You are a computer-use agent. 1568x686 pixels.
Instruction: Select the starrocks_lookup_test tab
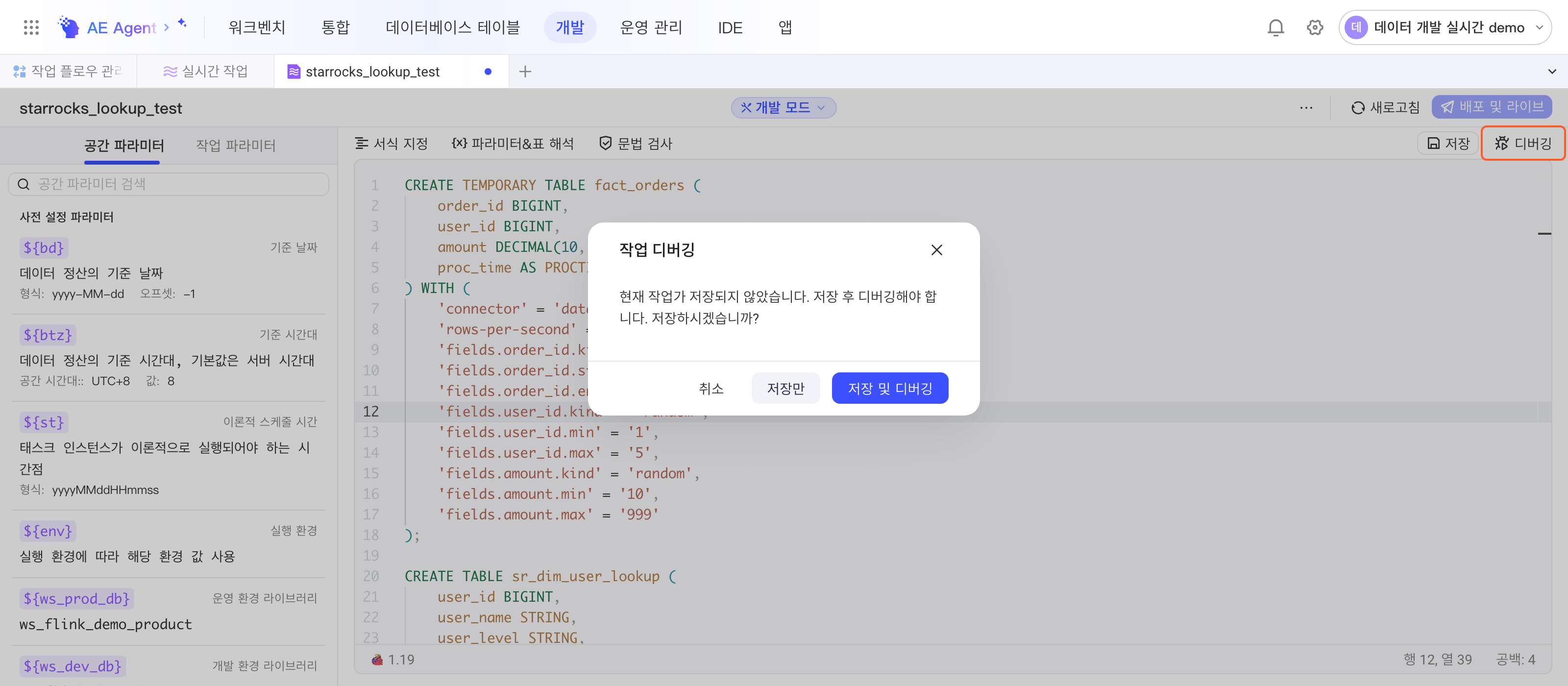pos(391,72)
